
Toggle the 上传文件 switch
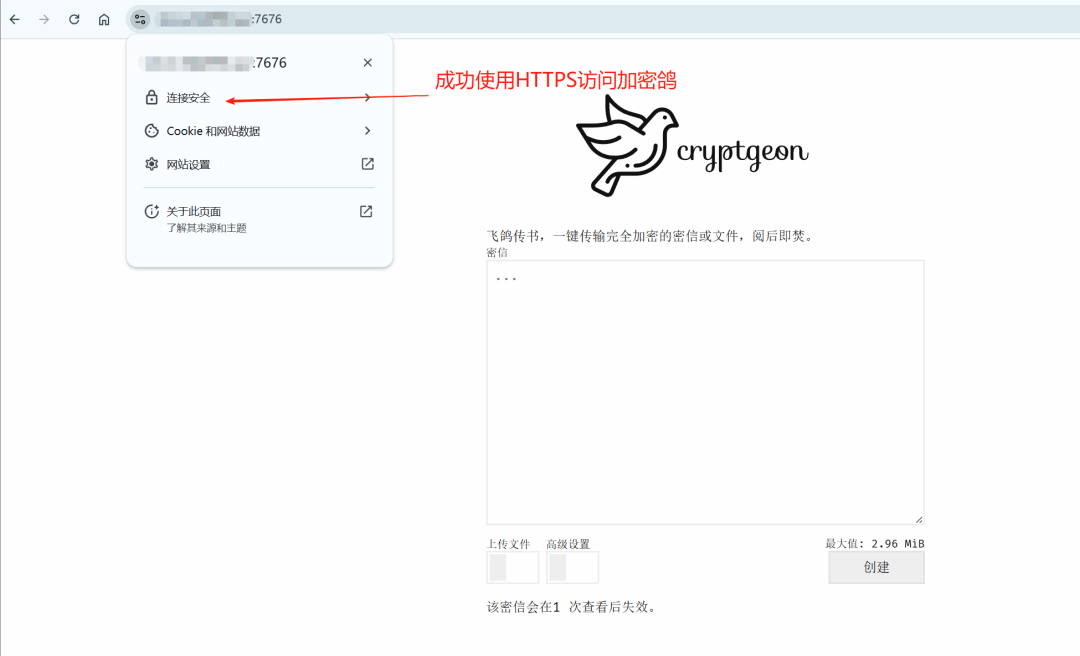(512, 567)
